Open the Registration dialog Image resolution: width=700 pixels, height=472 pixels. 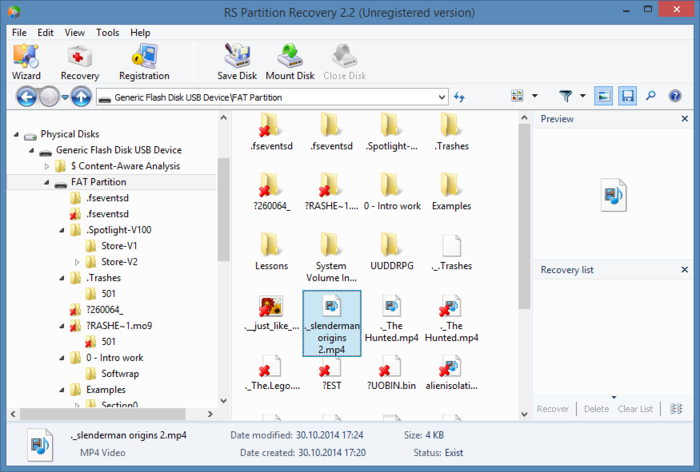click(144, 61)
